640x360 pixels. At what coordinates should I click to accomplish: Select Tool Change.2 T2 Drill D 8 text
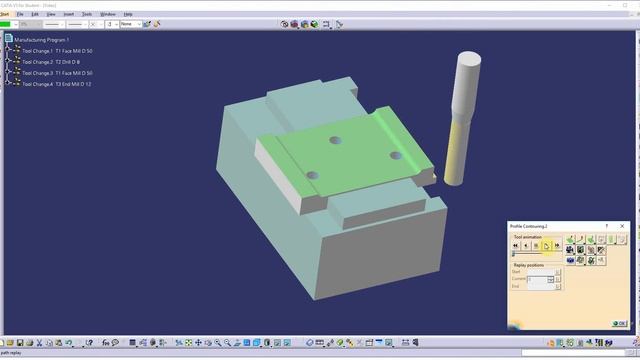click(51, 62)
